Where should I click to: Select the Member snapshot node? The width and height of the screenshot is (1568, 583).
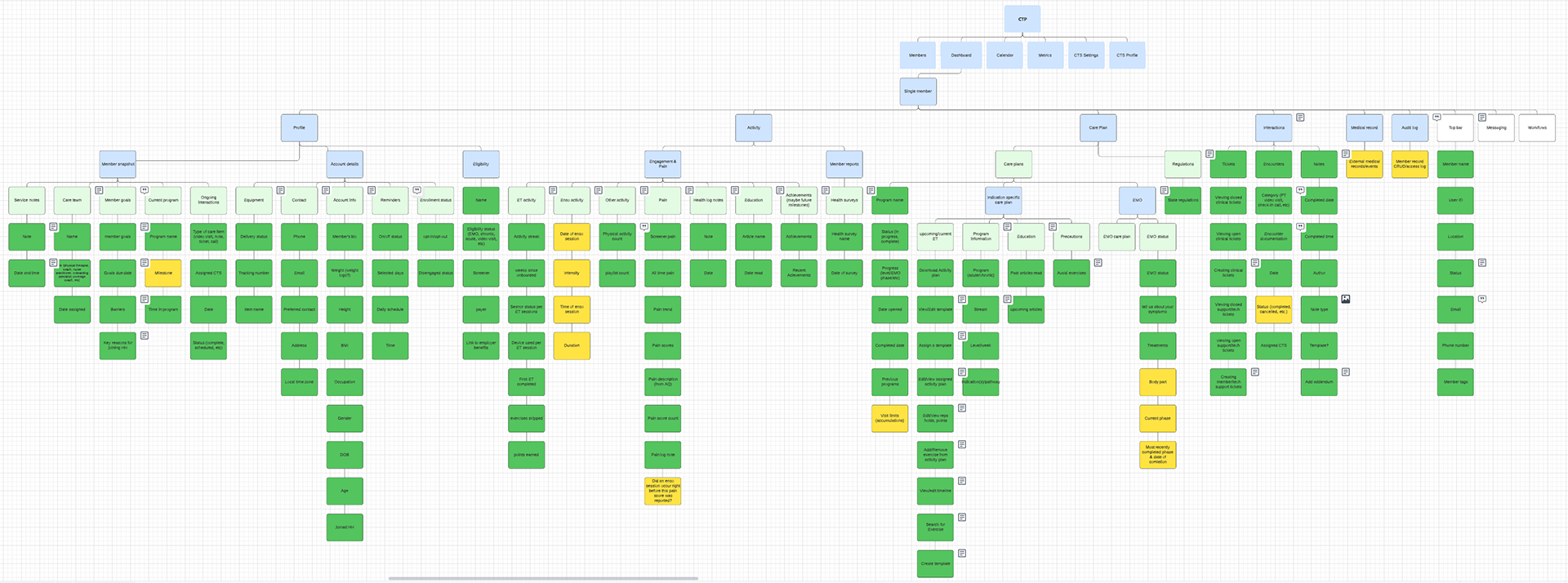(118, 164)
